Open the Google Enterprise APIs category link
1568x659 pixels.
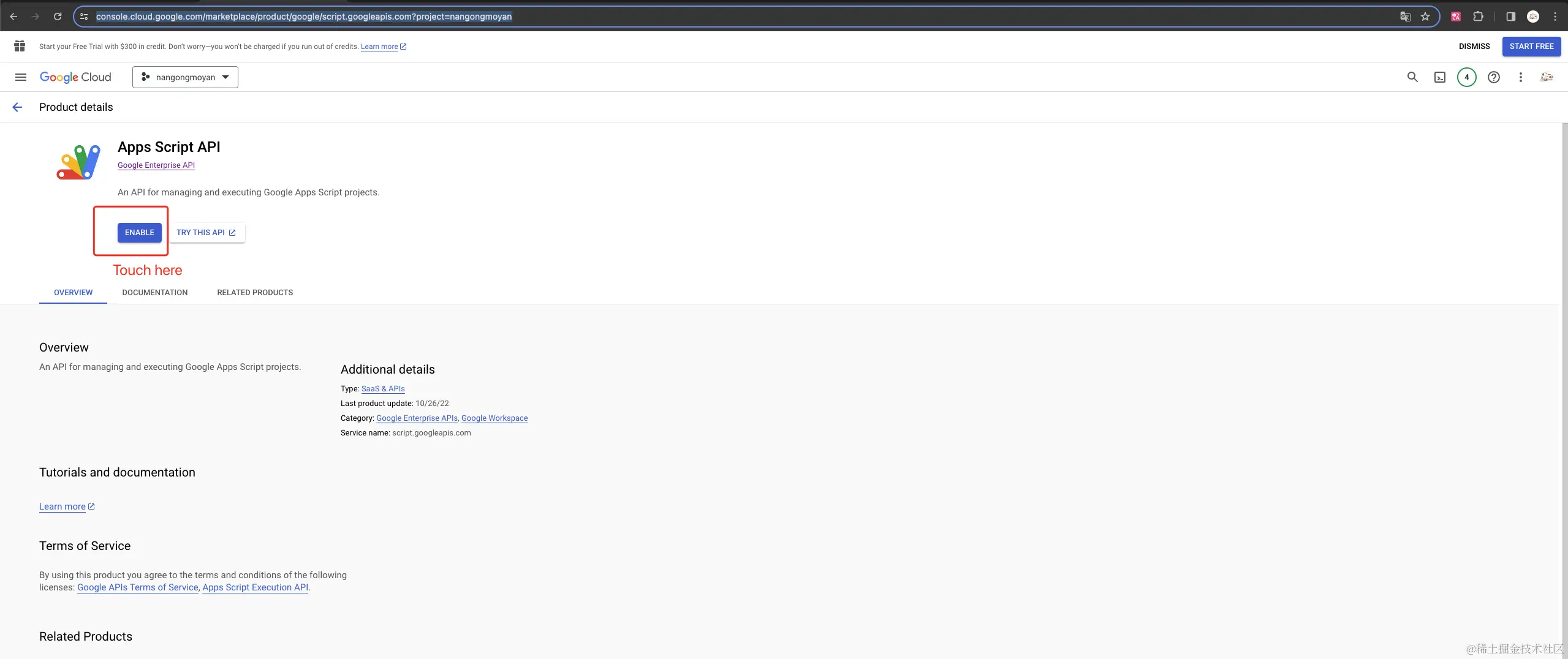click(417, 418)
